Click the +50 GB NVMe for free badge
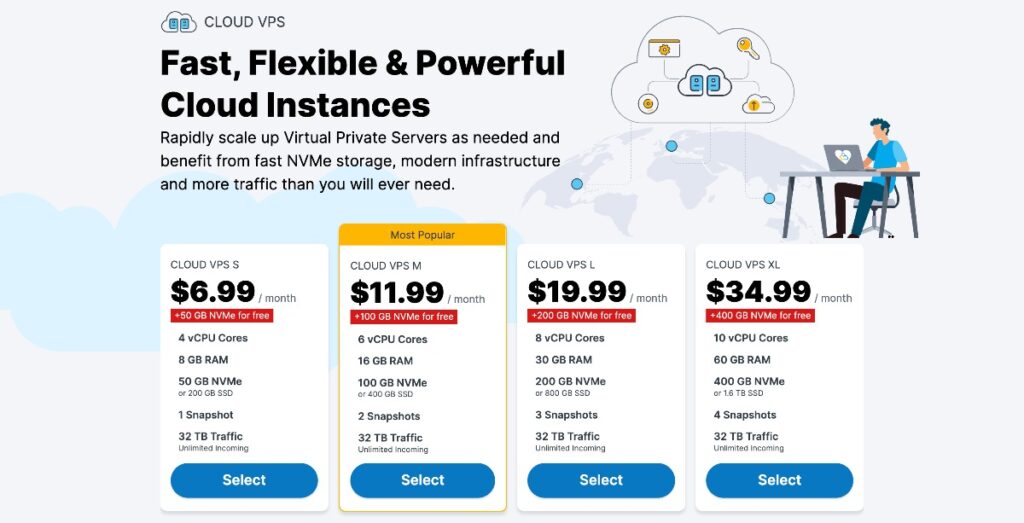 tap(222, 315)
